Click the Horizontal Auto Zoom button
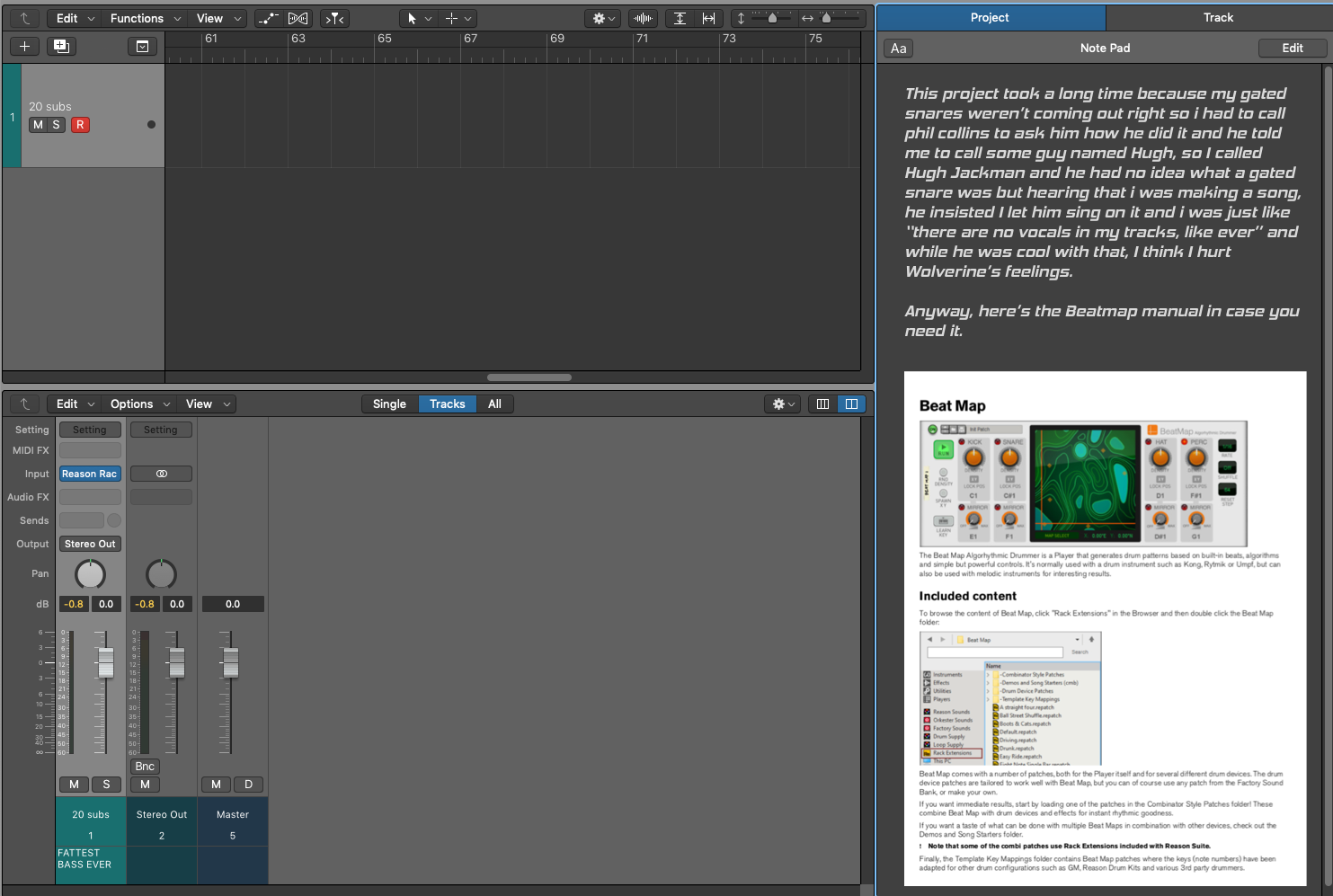Screen dimensions: 1333x896 point(709,18)
